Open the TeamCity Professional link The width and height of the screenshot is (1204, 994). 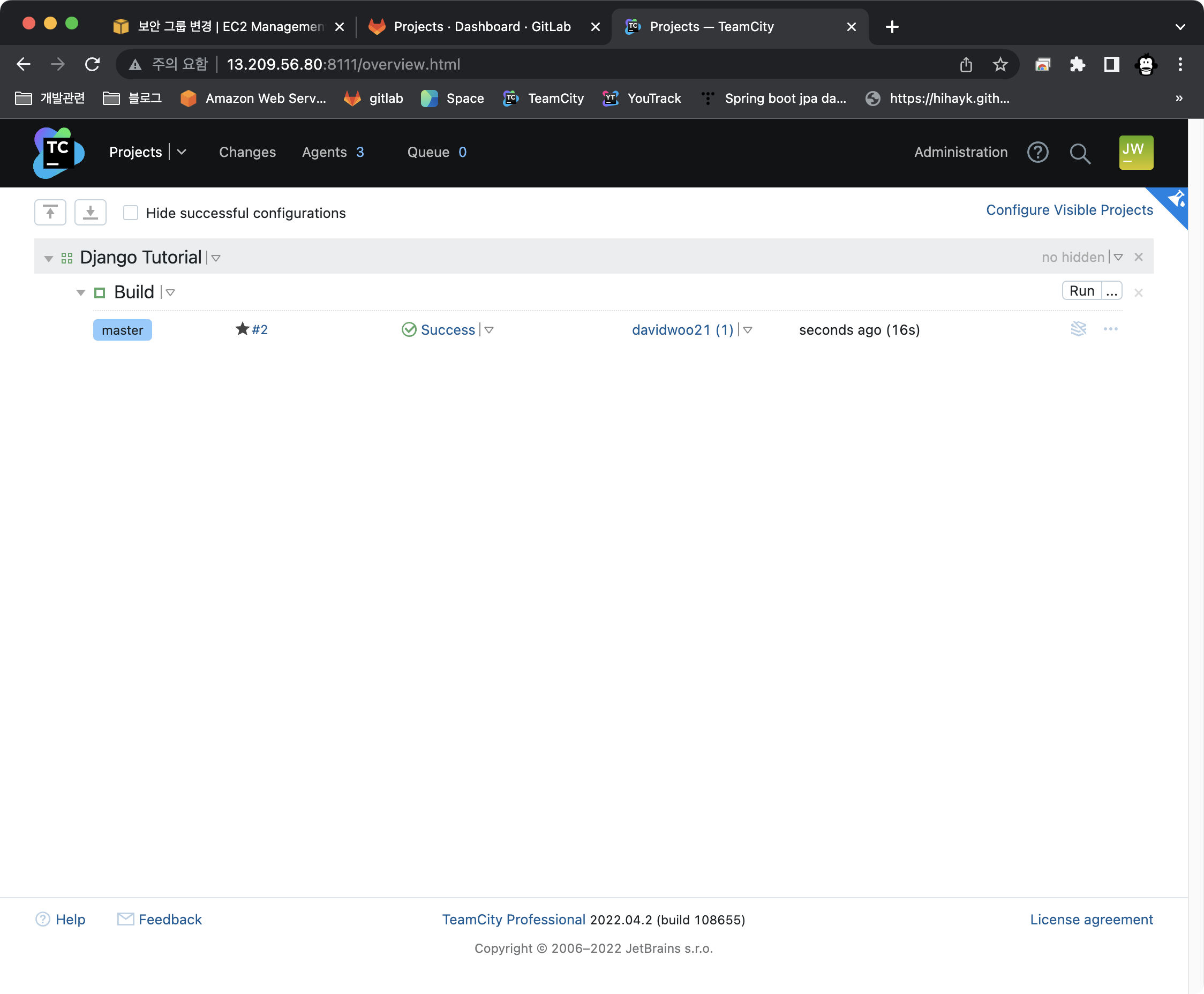tap(514, 919)
